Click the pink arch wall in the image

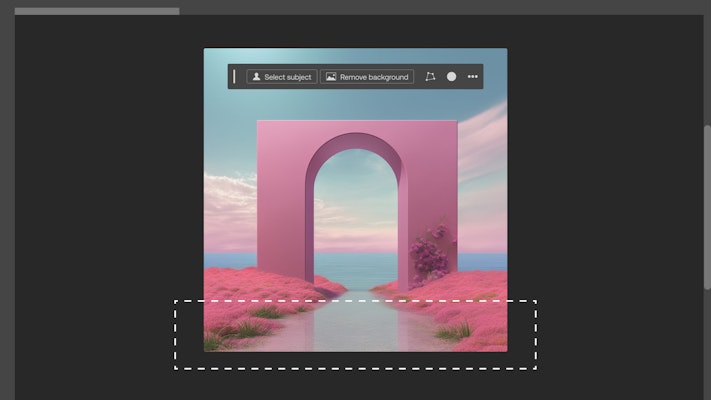280,200
